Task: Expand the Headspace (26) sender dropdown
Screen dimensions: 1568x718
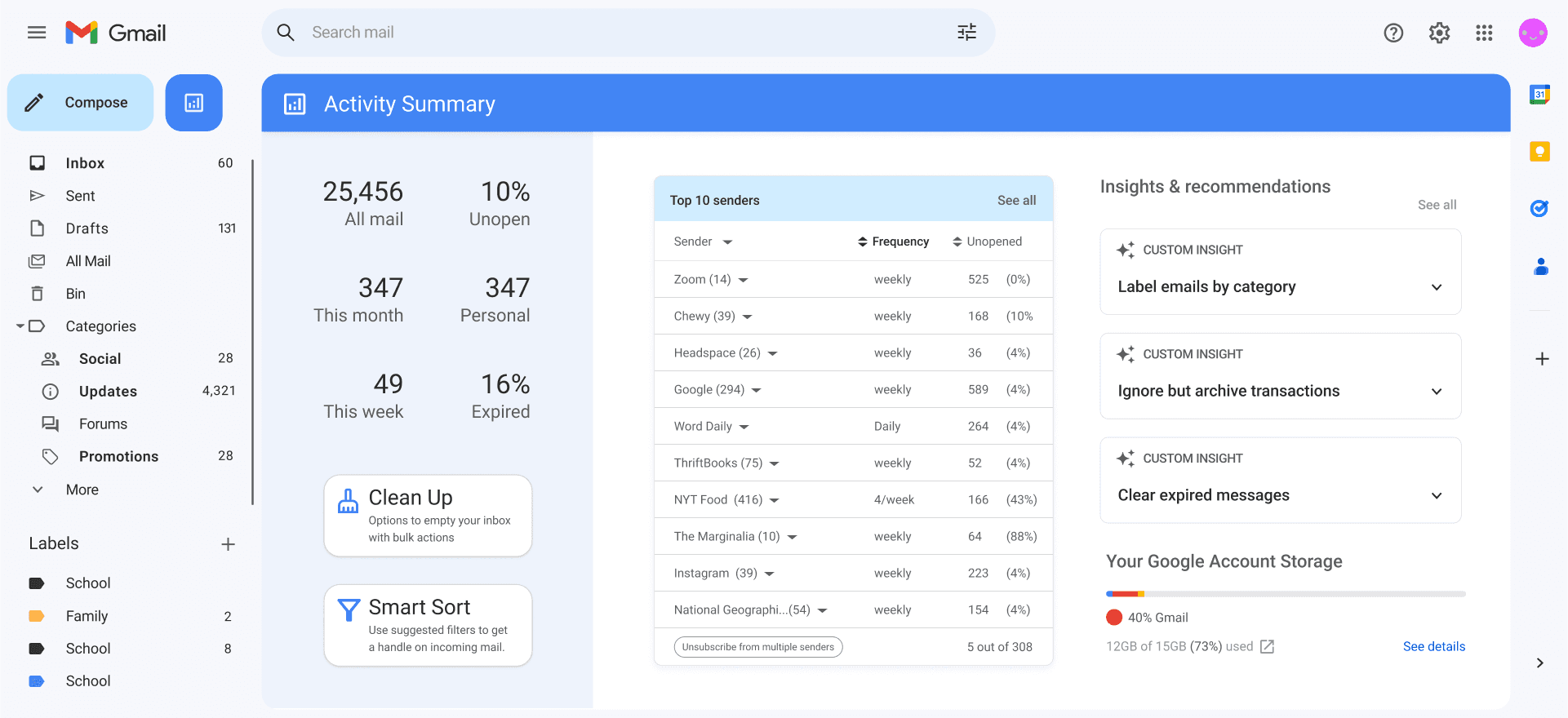Action: click(x=773, y=353)
